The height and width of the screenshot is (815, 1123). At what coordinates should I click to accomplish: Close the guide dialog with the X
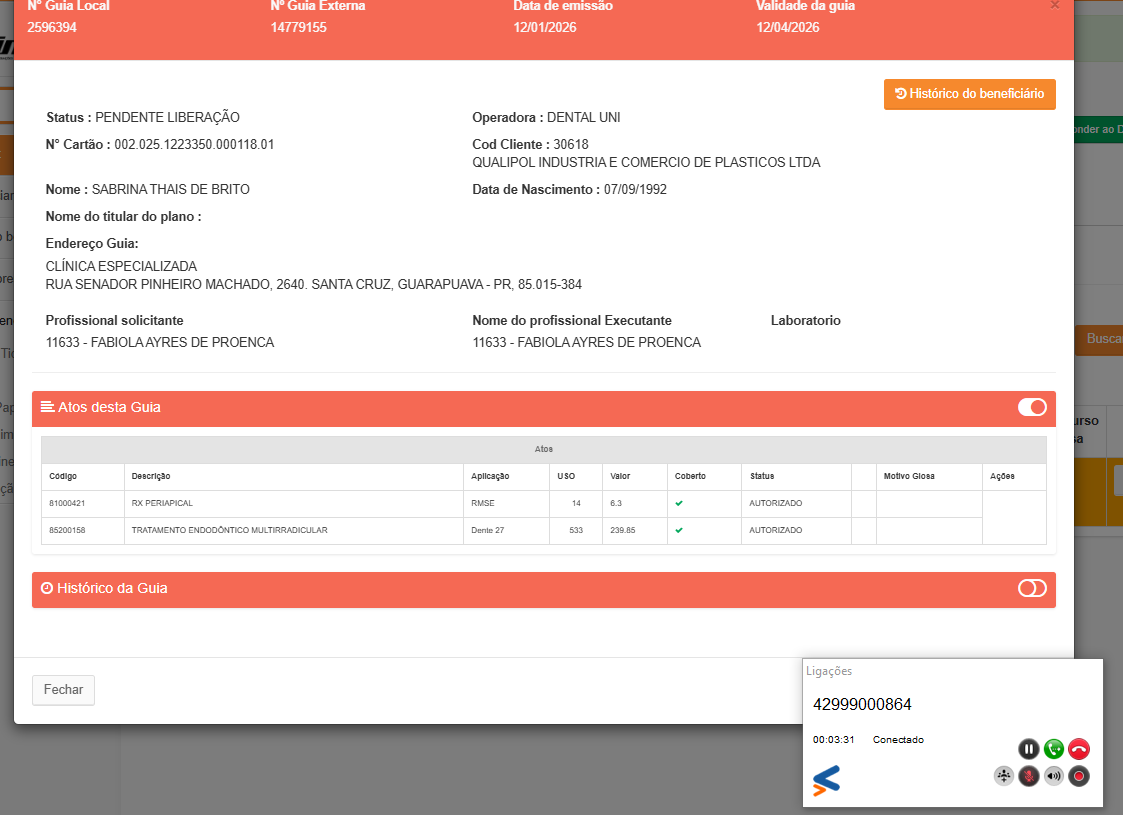click(x=1054, y=5)
